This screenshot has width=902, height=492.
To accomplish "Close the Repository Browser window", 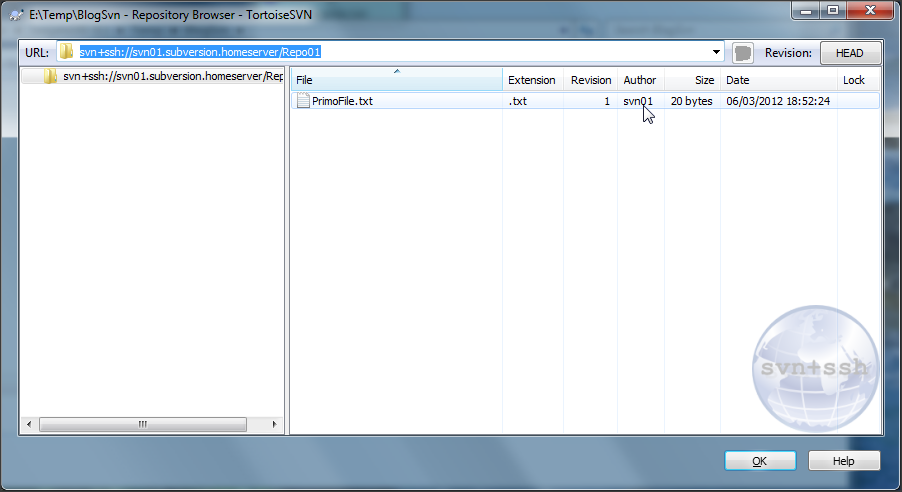I will (x=870, y=10).
